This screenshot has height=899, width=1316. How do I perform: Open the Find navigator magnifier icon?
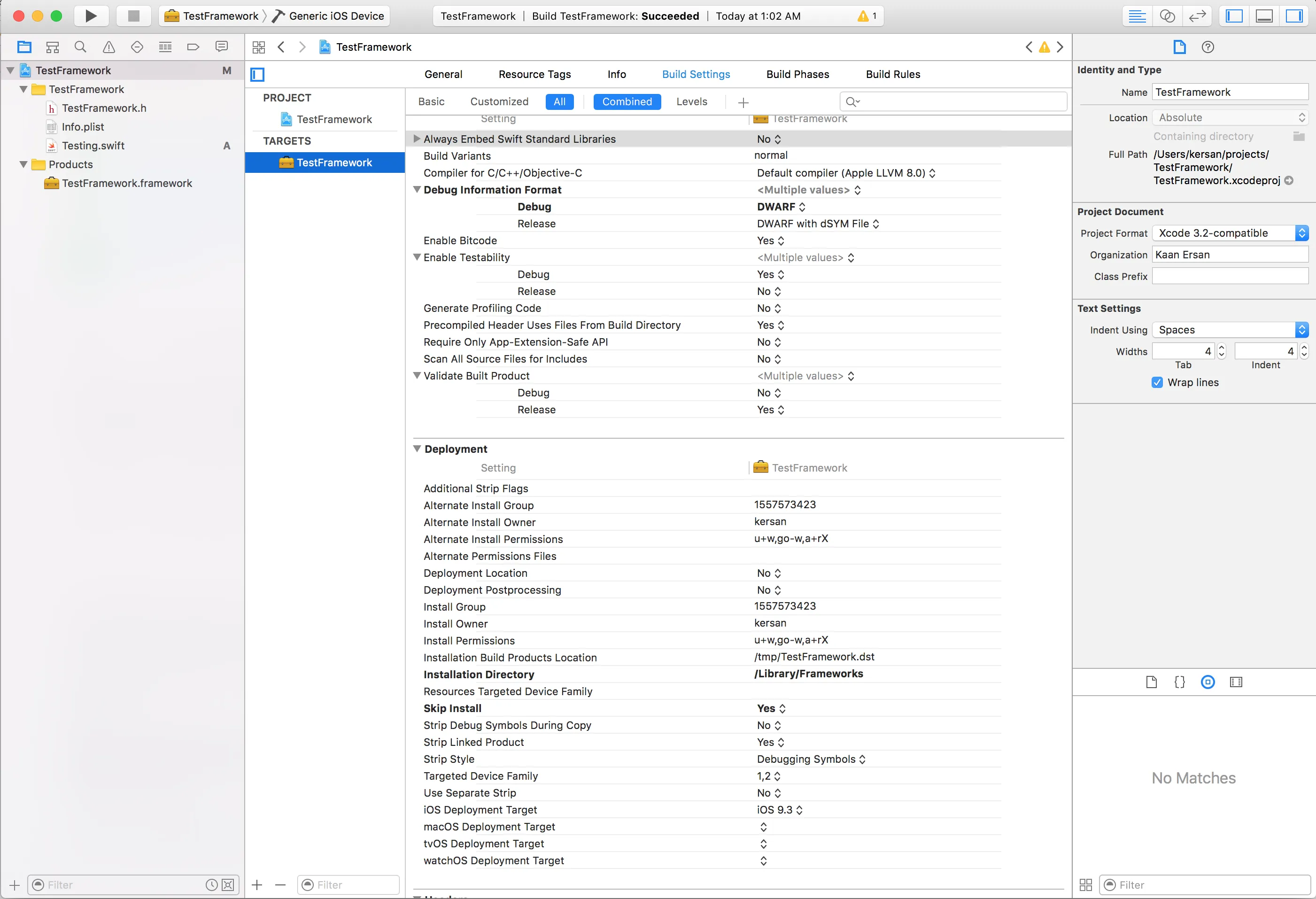[x=80, y=47]
